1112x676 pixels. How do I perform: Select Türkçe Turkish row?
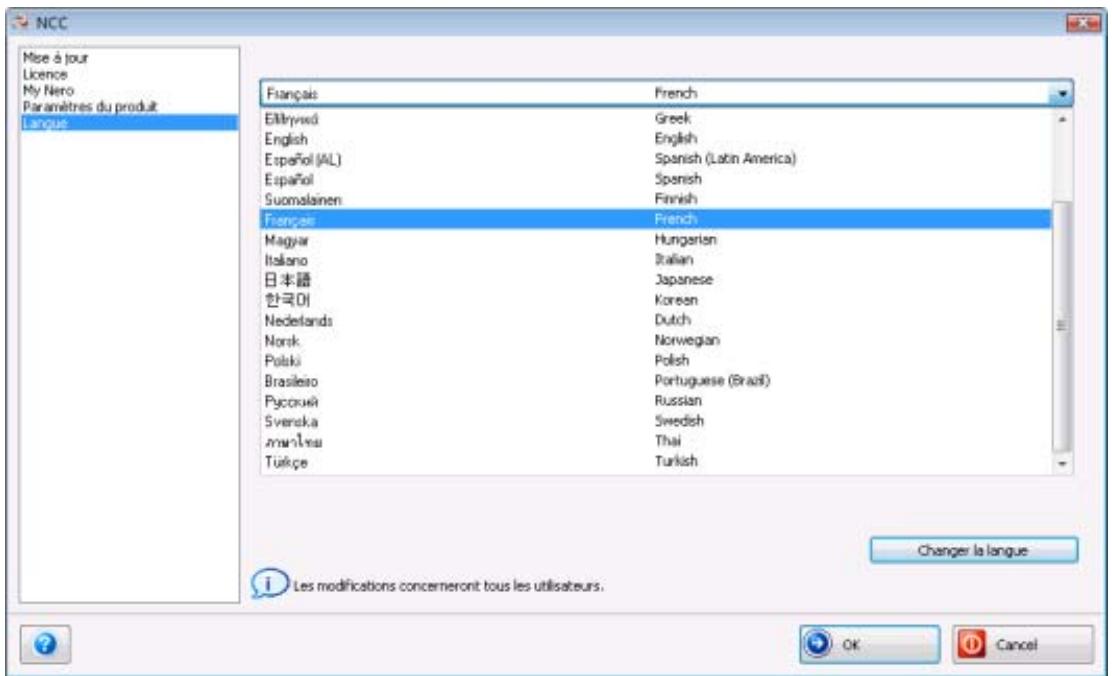point(656,462)
